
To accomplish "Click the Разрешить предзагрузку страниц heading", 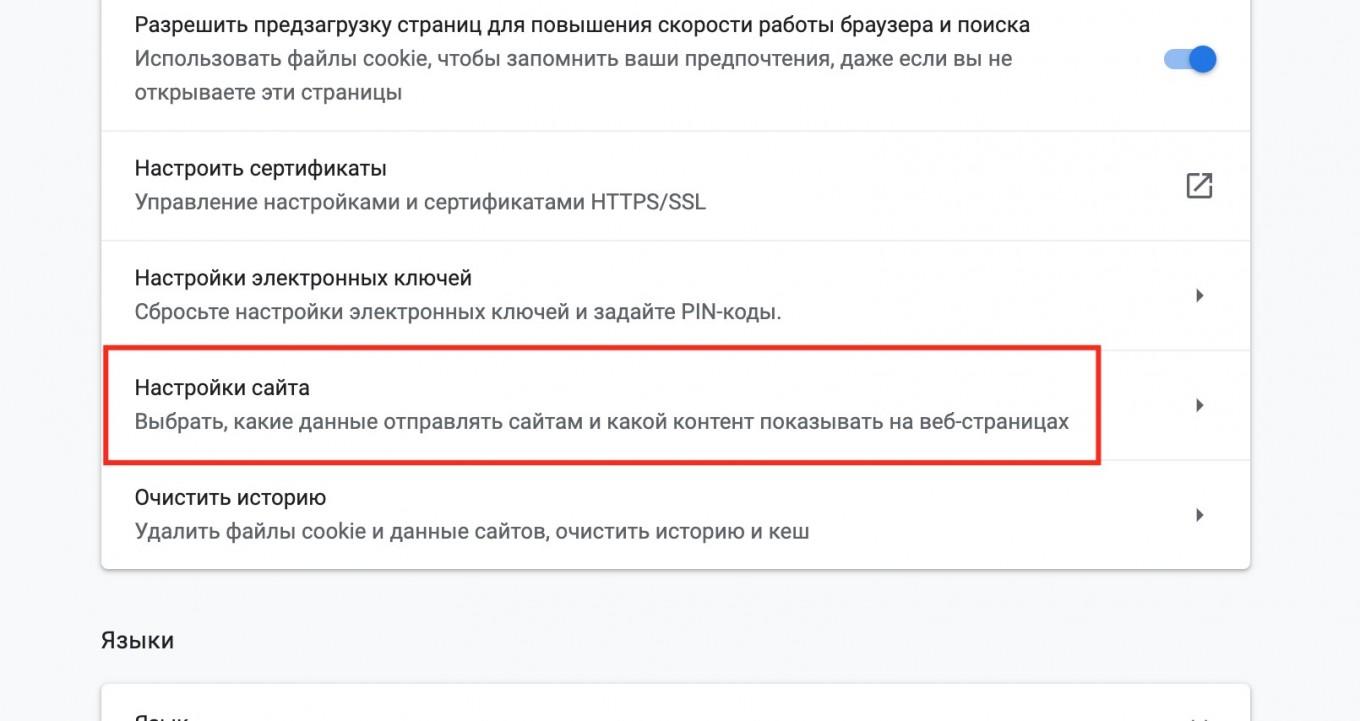I will tap(582, 24).
